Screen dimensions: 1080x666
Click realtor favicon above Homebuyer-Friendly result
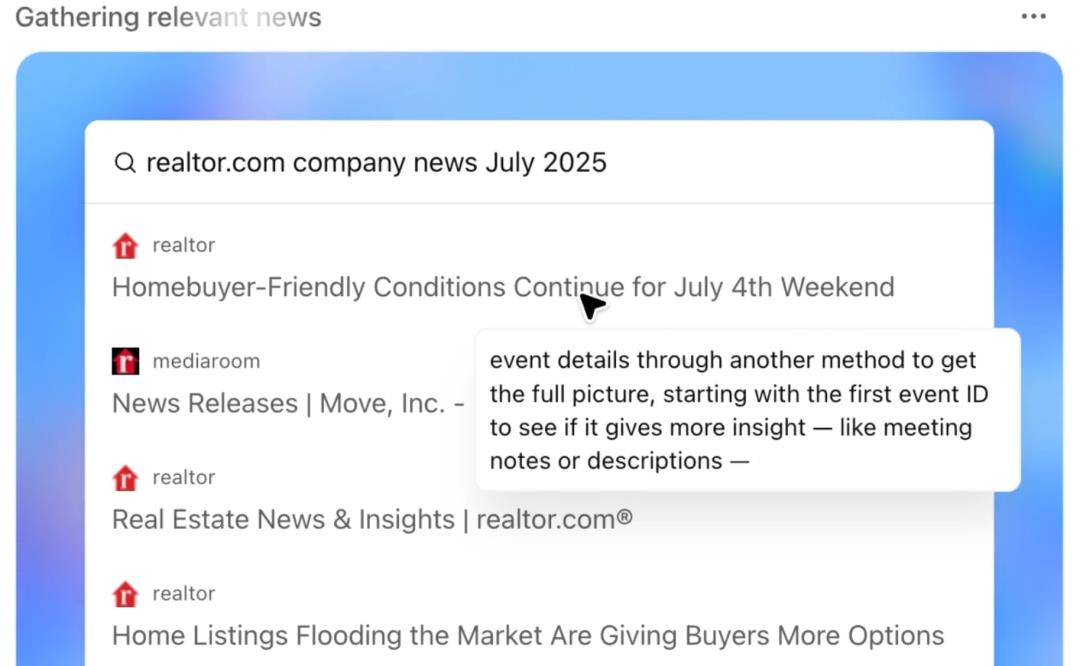point(125,245)
